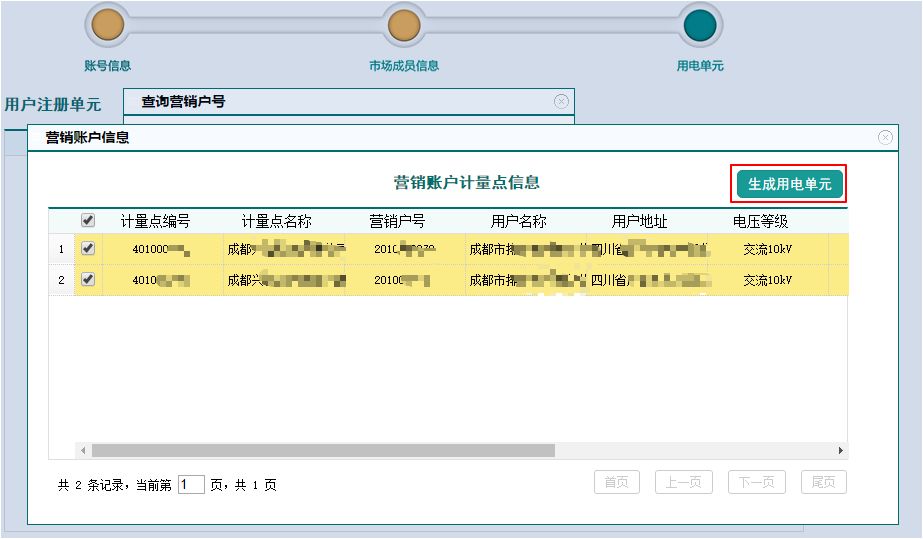Go to 首页 in pagination
Image resolution: width=923 pixels, height=539 pixels.
click(x=617, y=482)
